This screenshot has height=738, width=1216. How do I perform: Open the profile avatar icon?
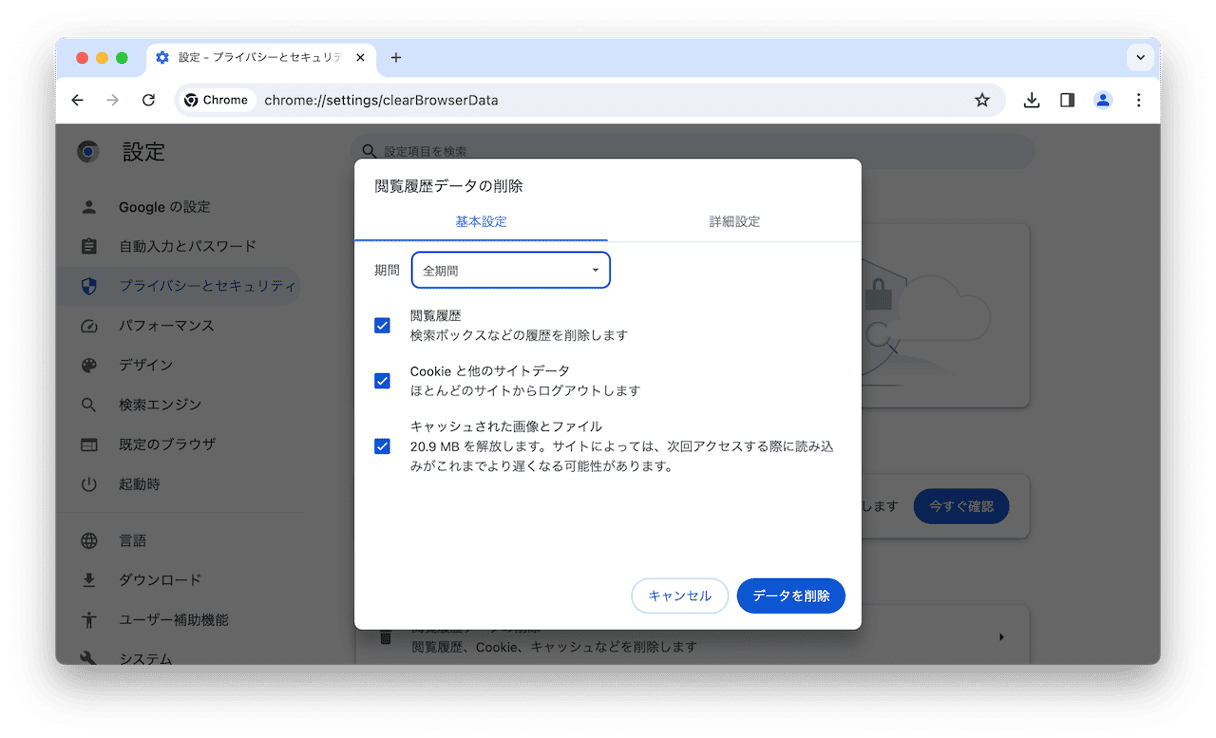pyautogui.click(x=1103, y=100)
